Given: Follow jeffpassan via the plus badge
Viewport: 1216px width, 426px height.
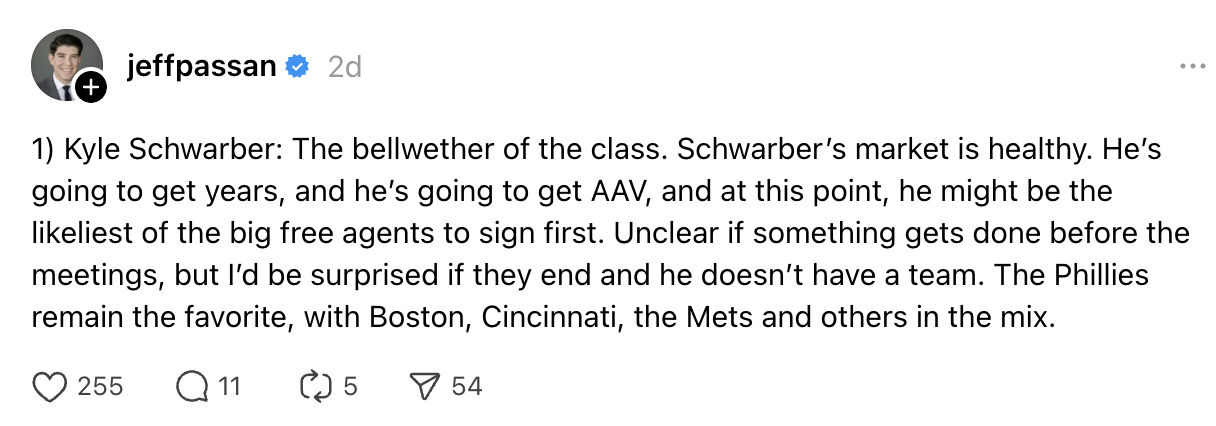Looking at the screenshot, I should [91, 88].
